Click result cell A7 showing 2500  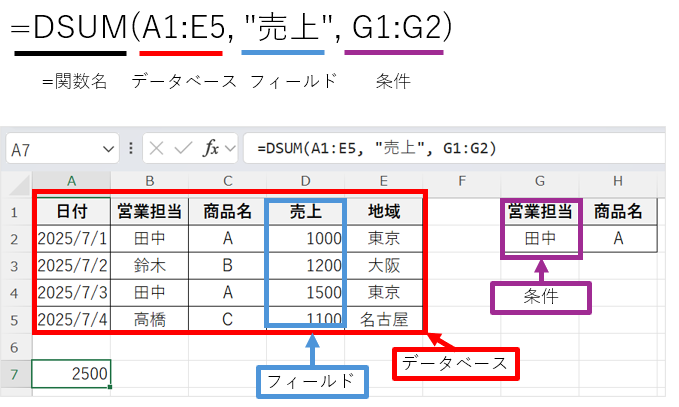point(71,374)
